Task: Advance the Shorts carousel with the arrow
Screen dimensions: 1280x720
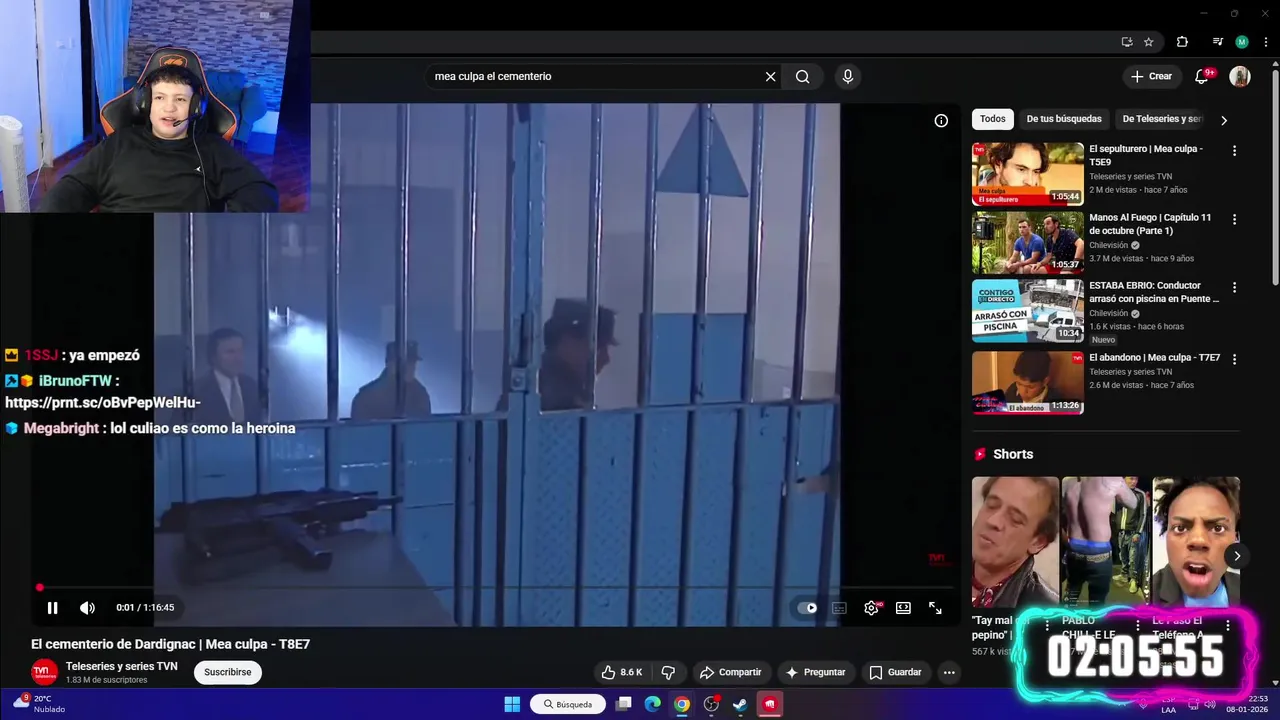Action: 1237,556
